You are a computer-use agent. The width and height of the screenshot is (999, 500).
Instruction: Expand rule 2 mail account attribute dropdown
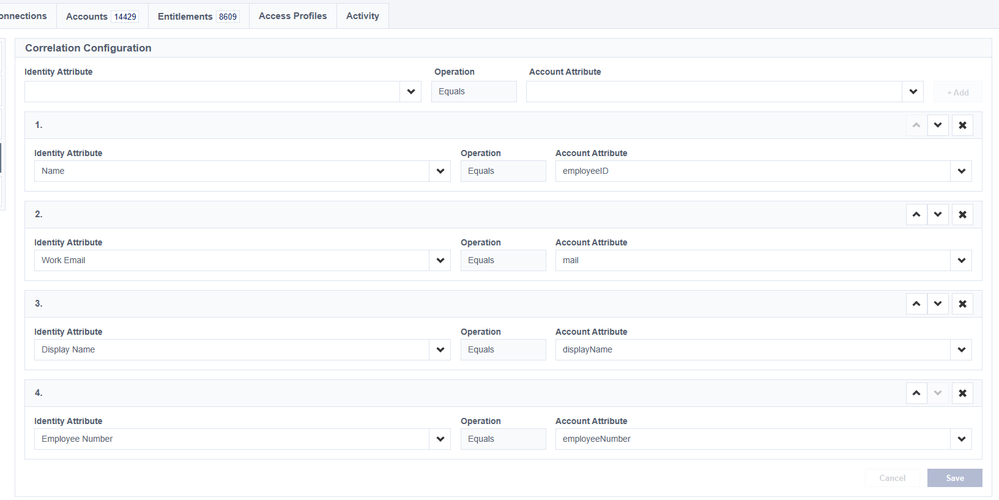click(x=961, y=260)
